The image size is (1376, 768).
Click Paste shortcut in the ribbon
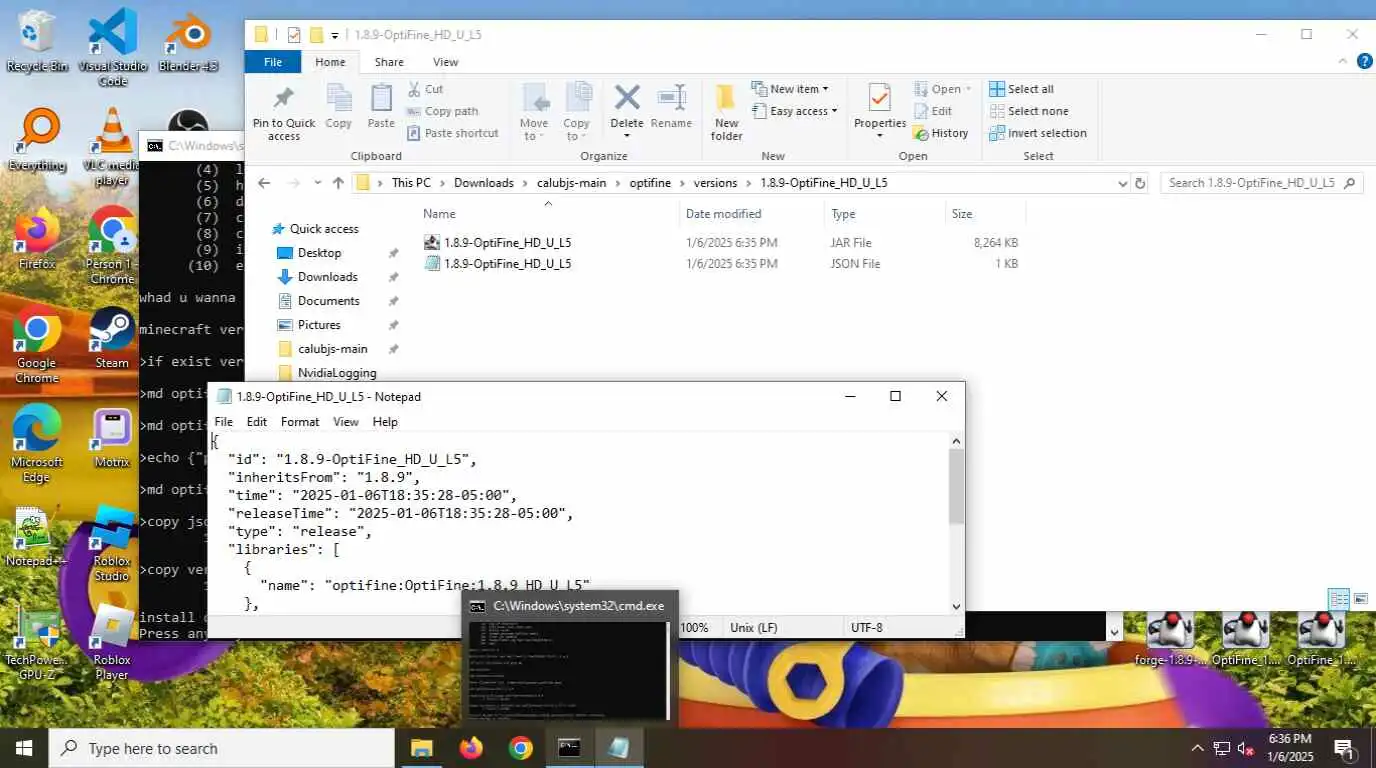click(x=452, y=133)
